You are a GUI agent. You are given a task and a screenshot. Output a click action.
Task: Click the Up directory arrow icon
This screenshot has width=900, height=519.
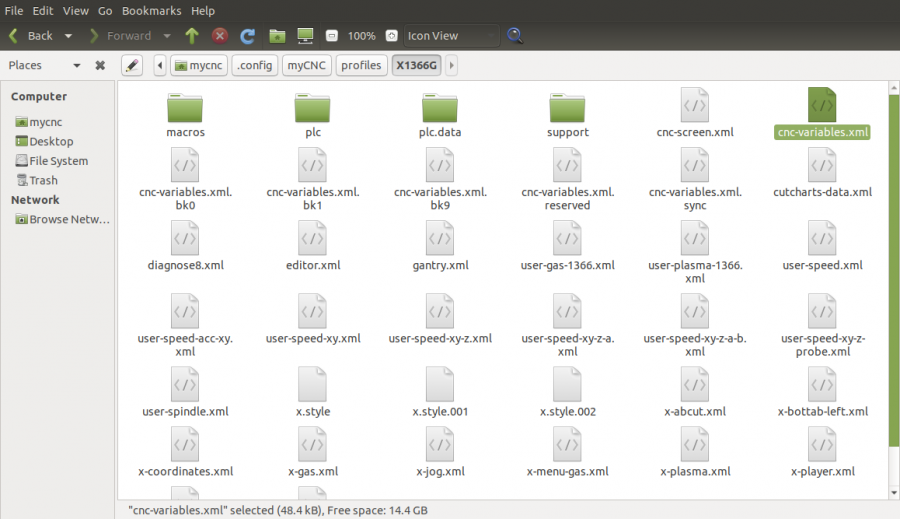pyautogui.click(x=192, y=36)
